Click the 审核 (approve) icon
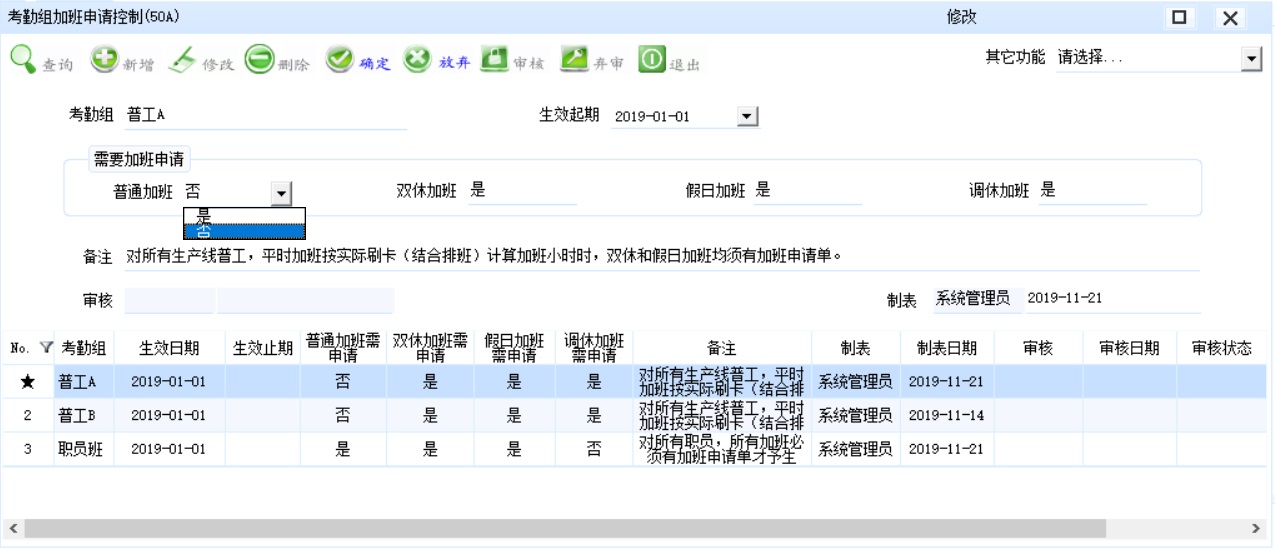Image resolution: width=1275 pixels, height=550 pixels. pyautogui.click(x=494, y=61)
